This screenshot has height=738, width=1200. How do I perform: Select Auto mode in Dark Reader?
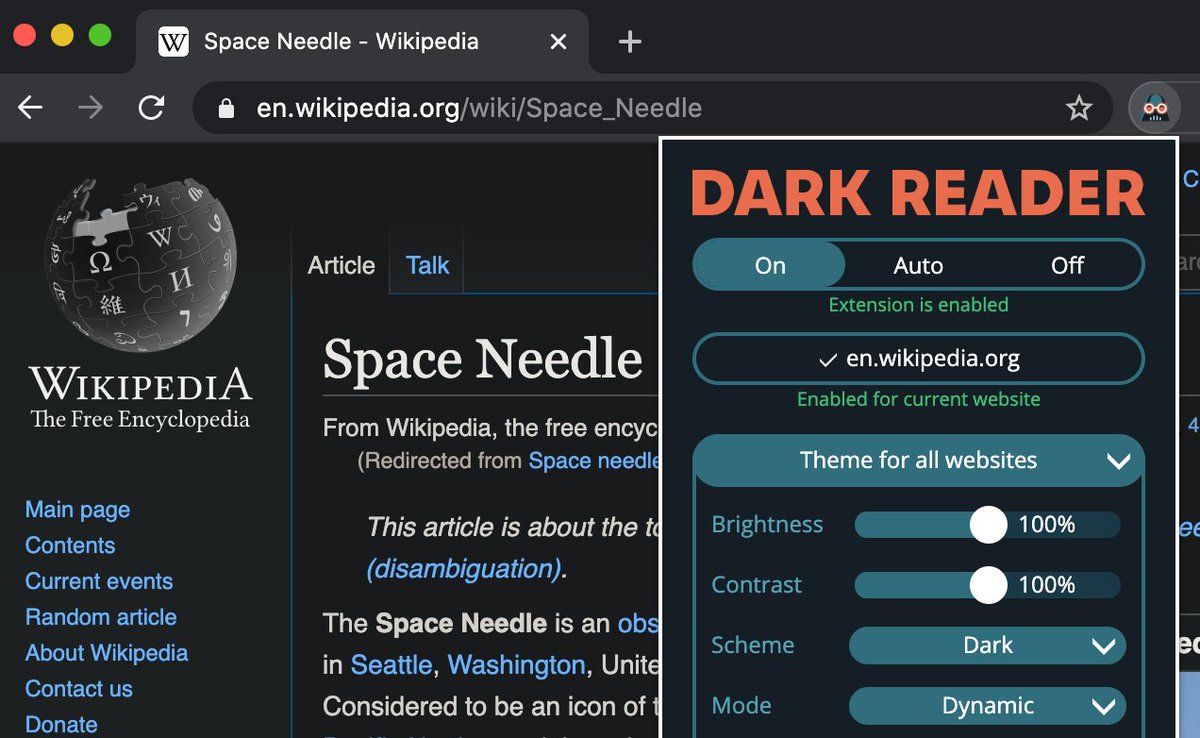pyautogui.click(x=917, y=265)
